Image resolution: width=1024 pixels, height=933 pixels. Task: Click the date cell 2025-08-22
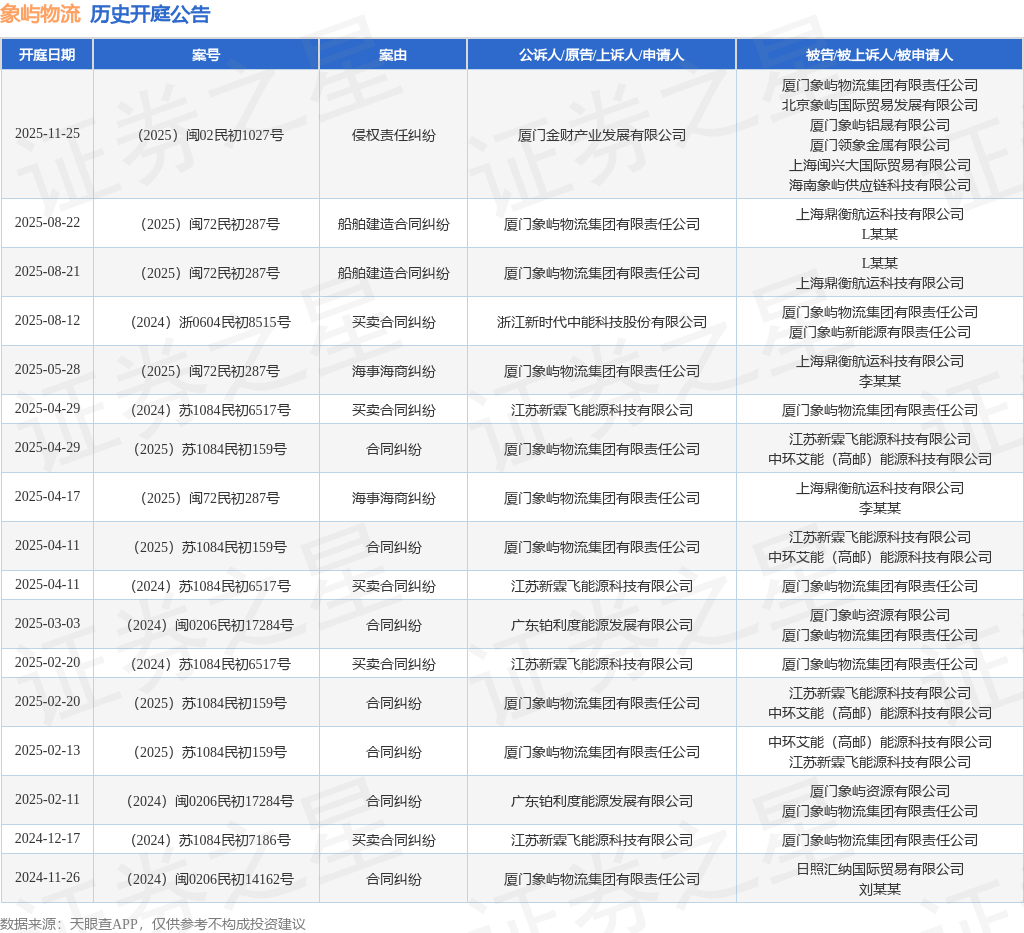pyautogui.click(x=47, y=222)
